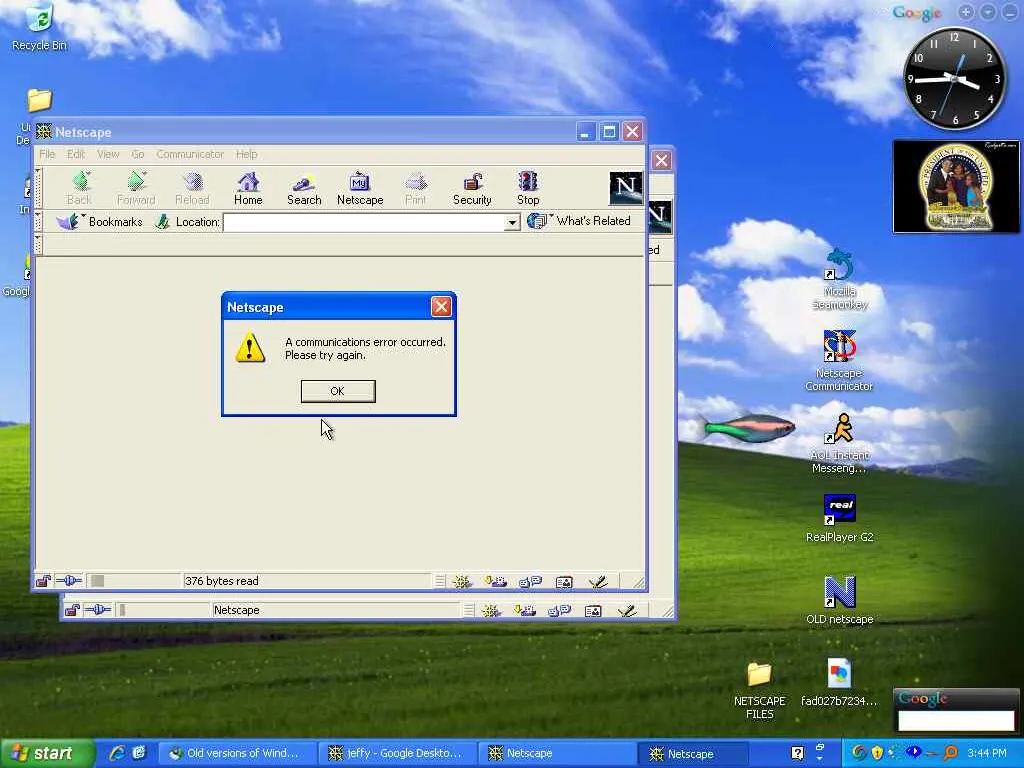This screenshot has width=1024, height=768.
Task: Click the orange magnifier tray icon
Action: (951, 753)
